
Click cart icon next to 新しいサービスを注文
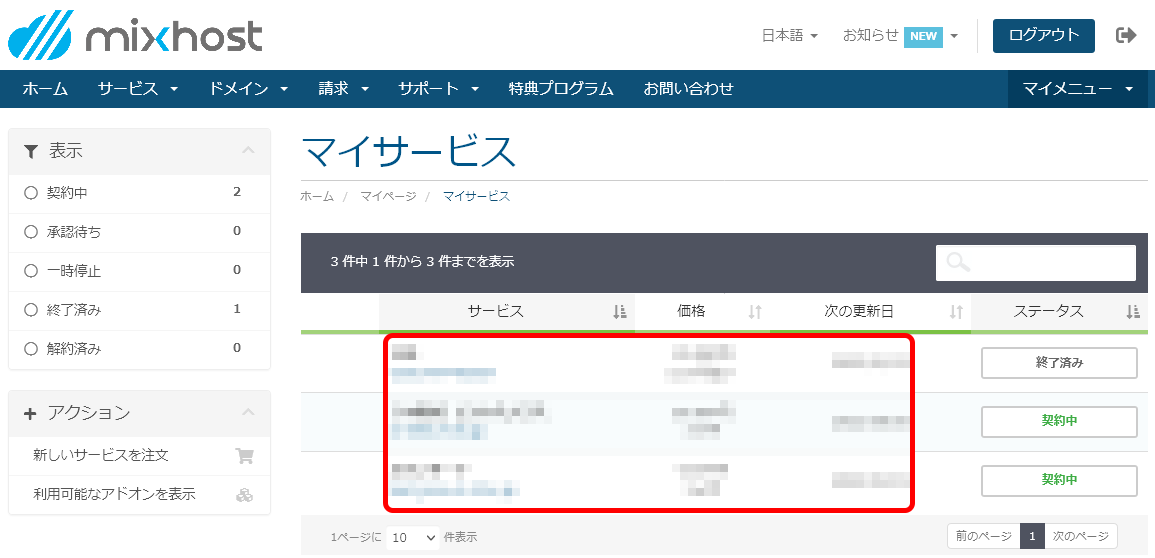(x=244, y=456)
